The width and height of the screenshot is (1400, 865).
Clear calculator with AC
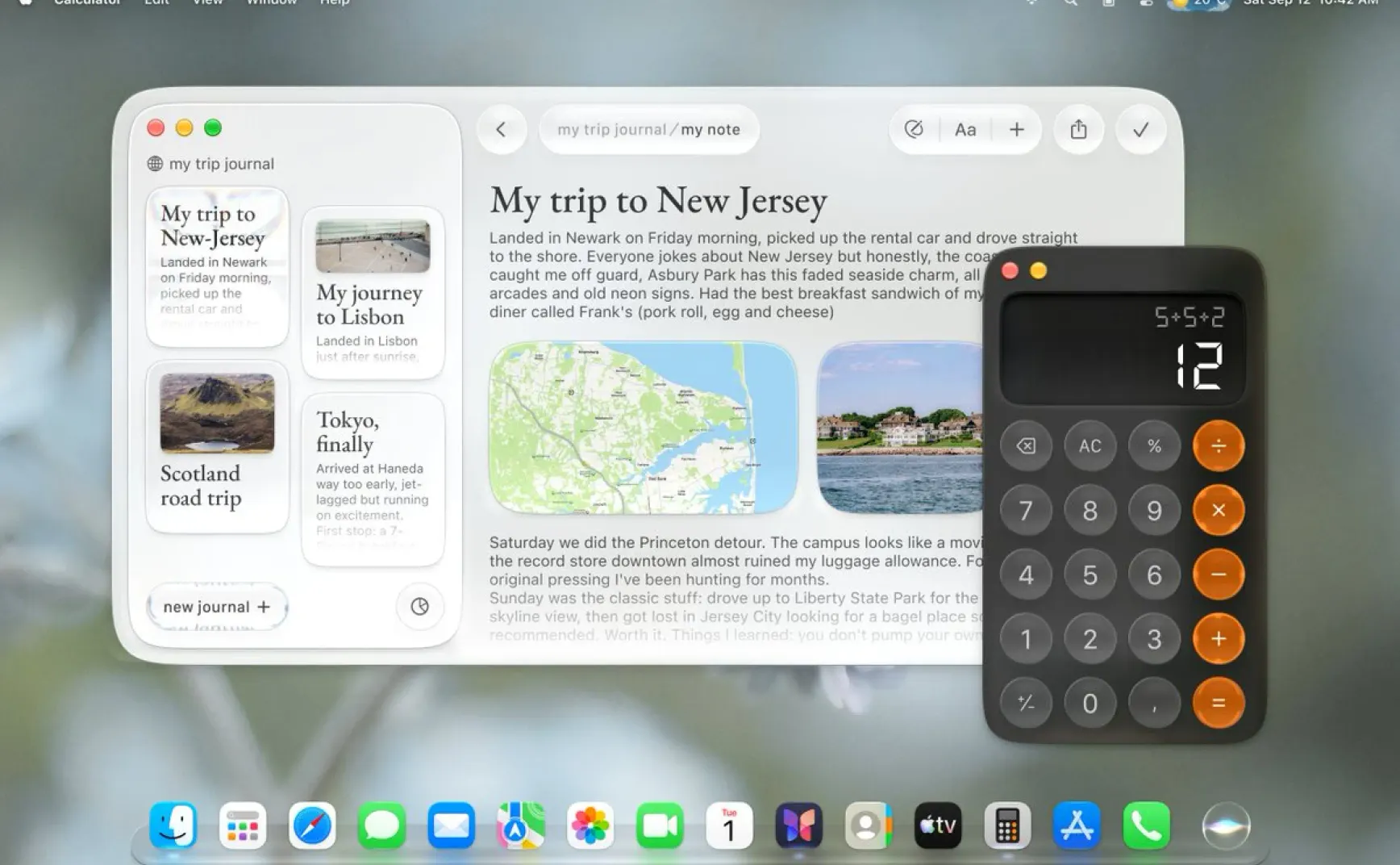pyautogui.click(x=1090, y=445)
